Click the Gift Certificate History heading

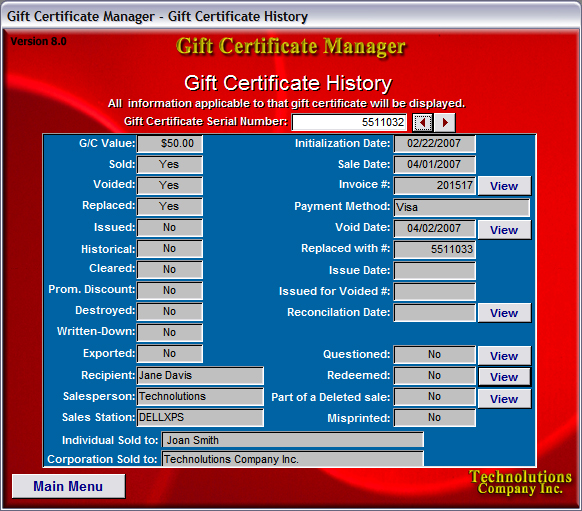tap(288, 83)
